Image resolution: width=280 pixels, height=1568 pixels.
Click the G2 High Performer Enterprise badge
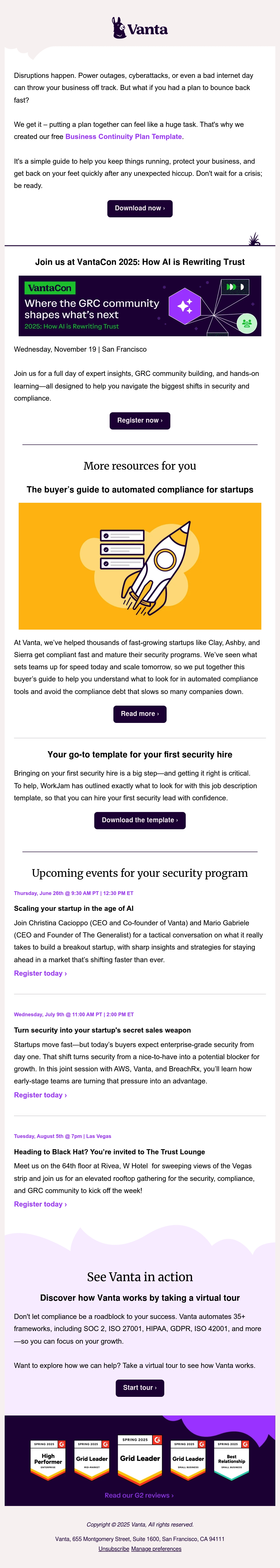click(48, 1459)
